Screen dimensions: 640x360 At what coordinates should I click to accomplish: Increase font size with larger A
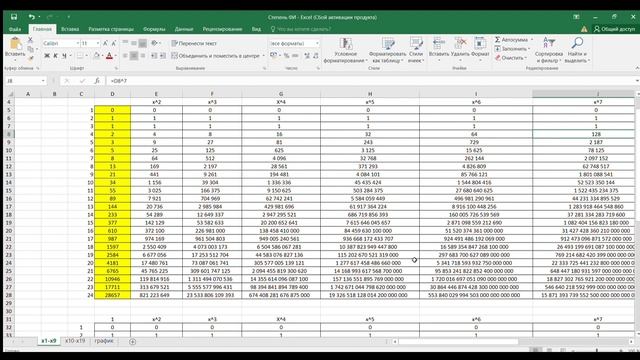tap(105, 43)
